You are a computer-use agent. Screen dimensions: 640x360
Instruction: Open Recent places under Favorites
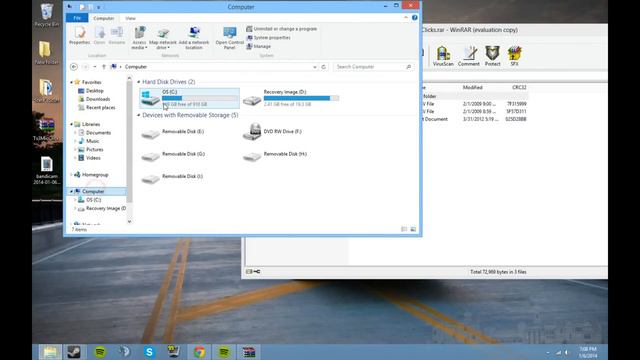click(x=97, y=107)
